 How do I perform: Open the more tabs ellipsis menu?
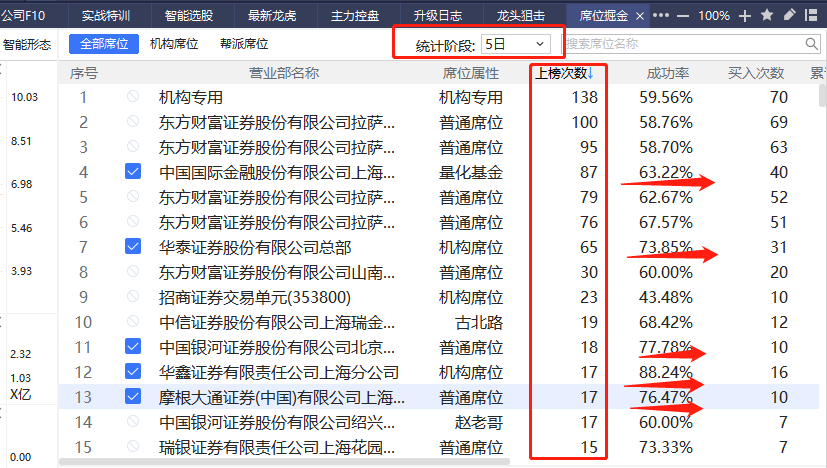click(x=661, y=16)
